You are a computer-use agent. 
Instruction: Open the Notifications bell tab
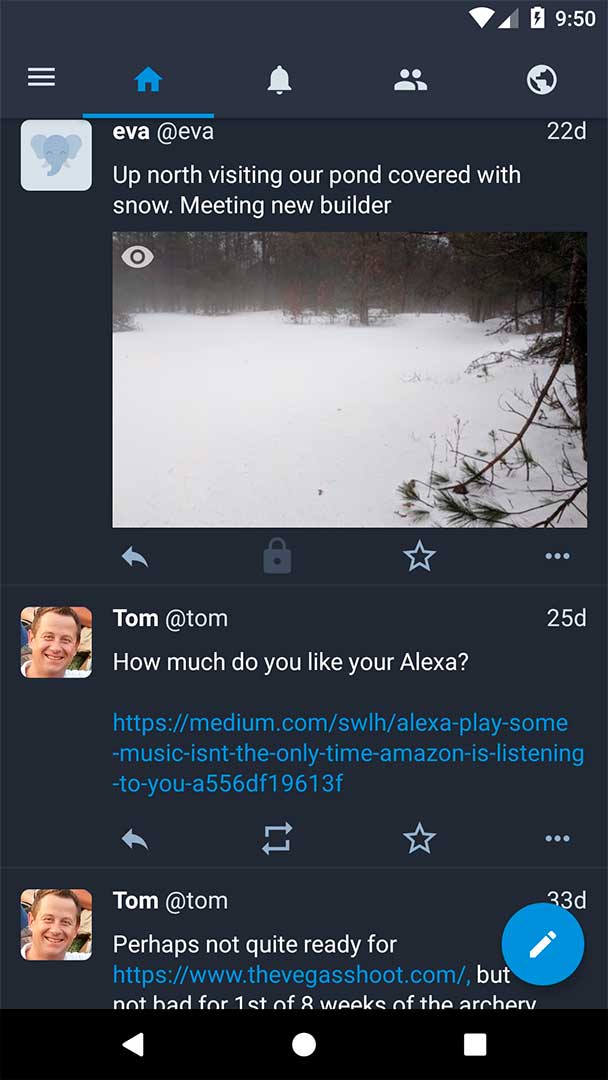click(279, 80)
